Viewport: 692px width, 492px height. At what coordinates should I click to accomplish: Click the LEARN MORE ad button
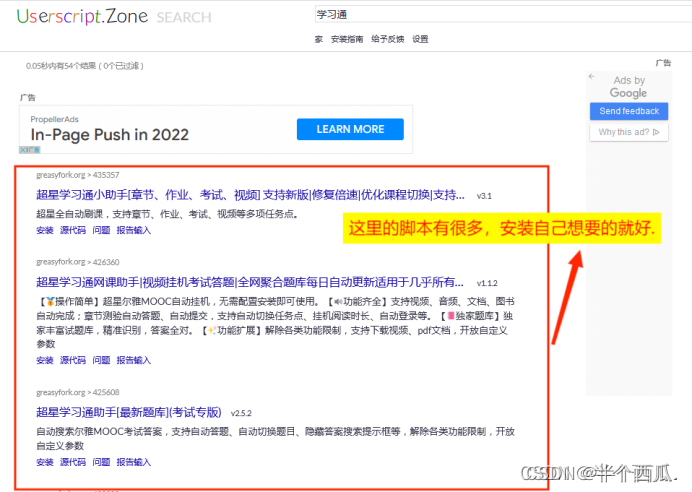(x=350, y=129)
